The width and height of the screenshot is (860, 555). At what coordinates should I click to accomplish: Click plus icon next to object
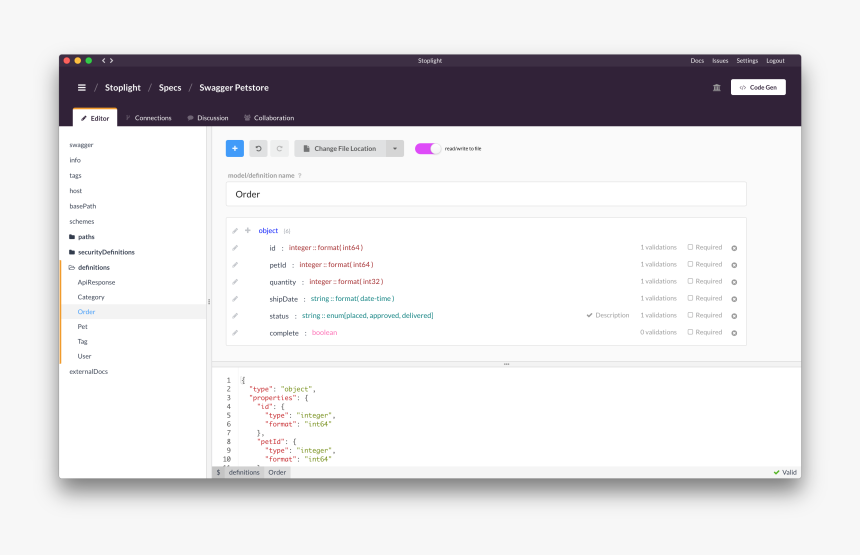click(x=248, y=230)
